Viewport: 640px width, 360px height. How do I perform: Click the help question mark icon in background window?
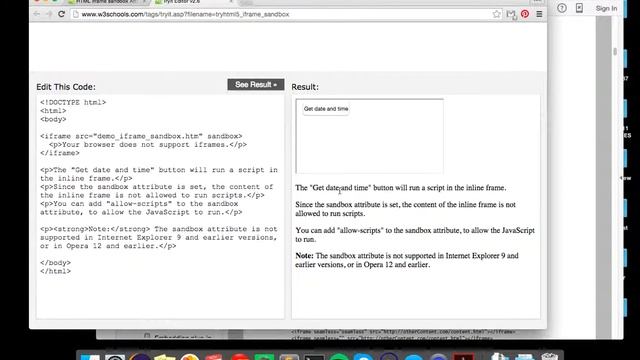click(562, 8)
